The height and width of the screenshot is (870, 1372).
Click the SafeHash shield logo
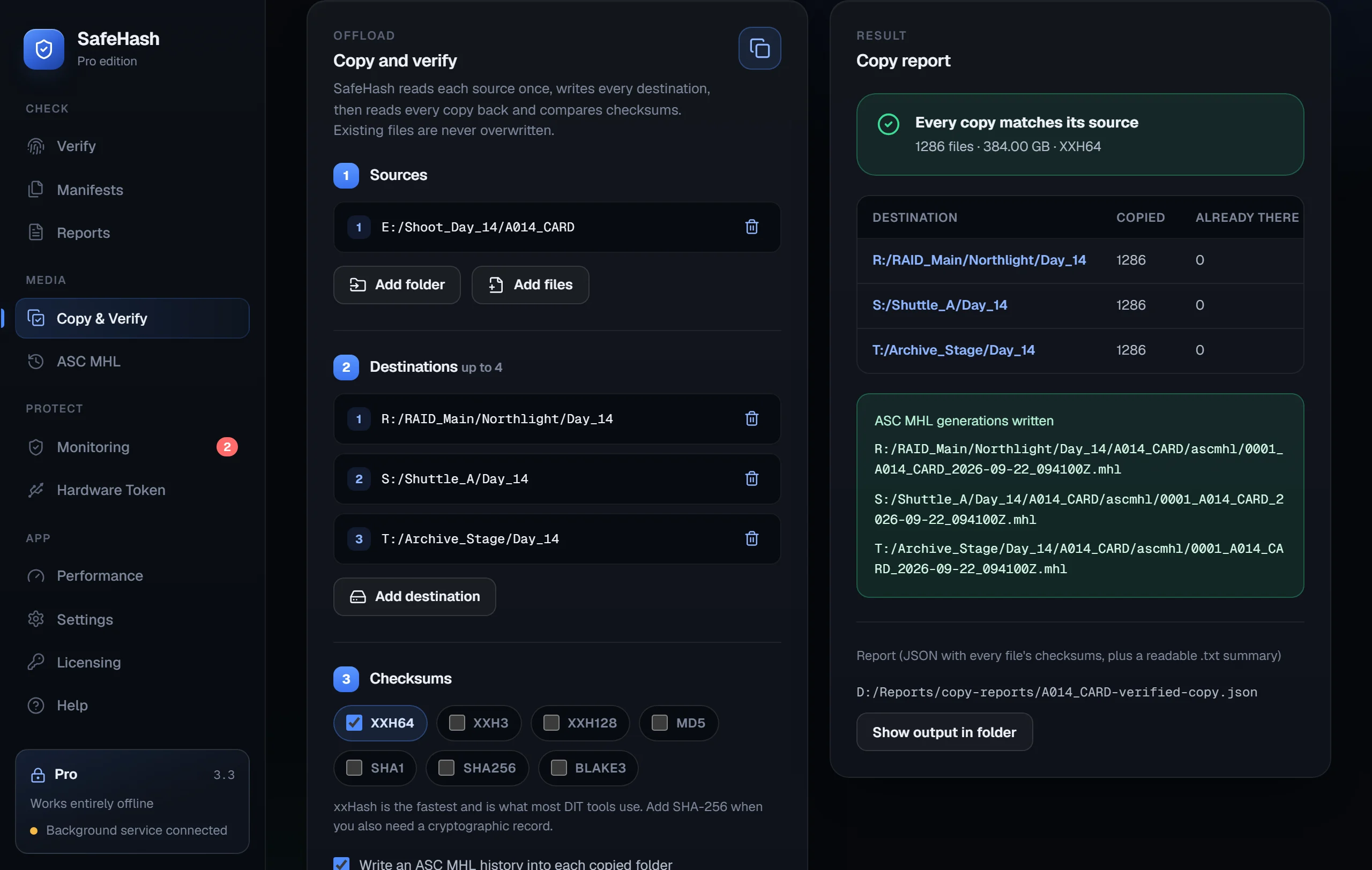coord(44,49)
